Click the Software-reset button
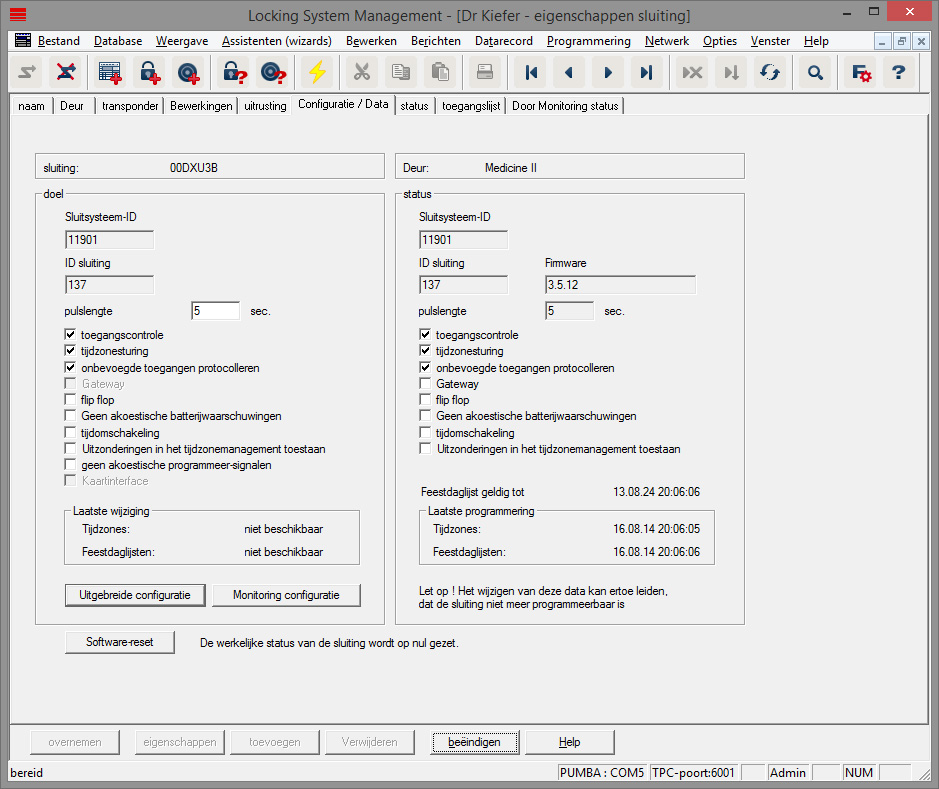 click(x=119, y=643)
